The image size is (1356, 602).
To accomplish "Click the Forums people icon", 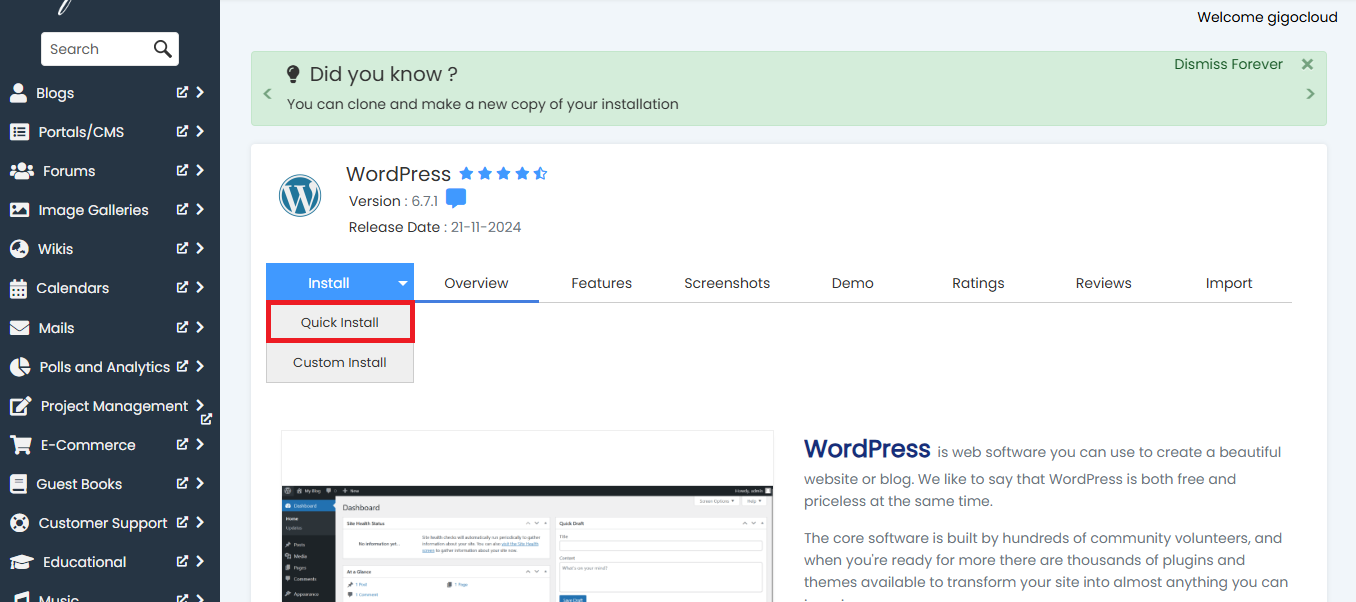I will pyautogui.click(x=21, y=171).
